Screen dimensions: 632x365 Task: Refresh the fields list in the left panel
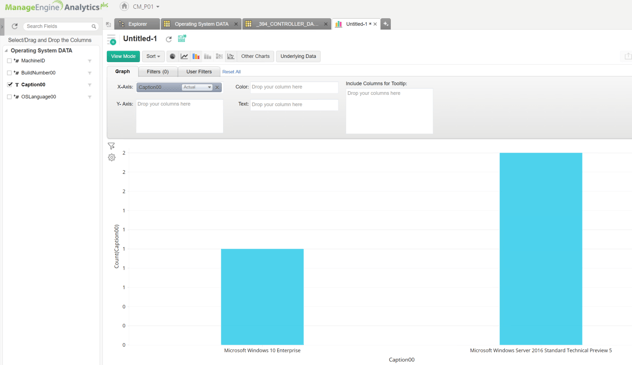pos(15,26)
